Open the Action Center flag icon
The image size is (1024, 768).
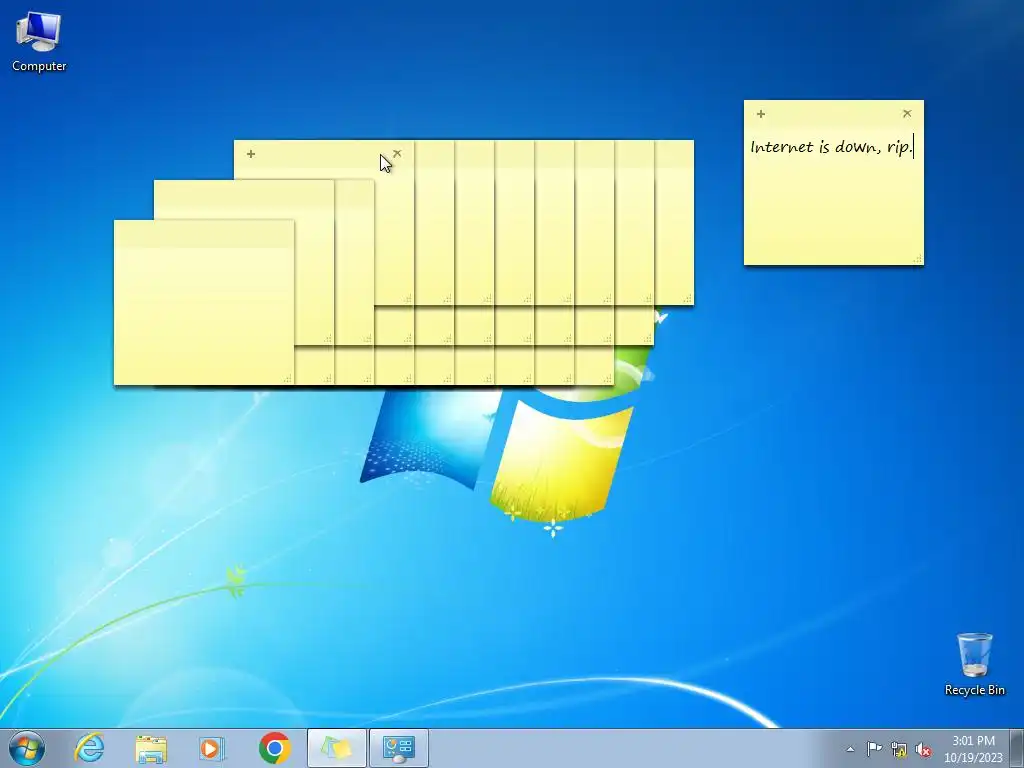874,749
